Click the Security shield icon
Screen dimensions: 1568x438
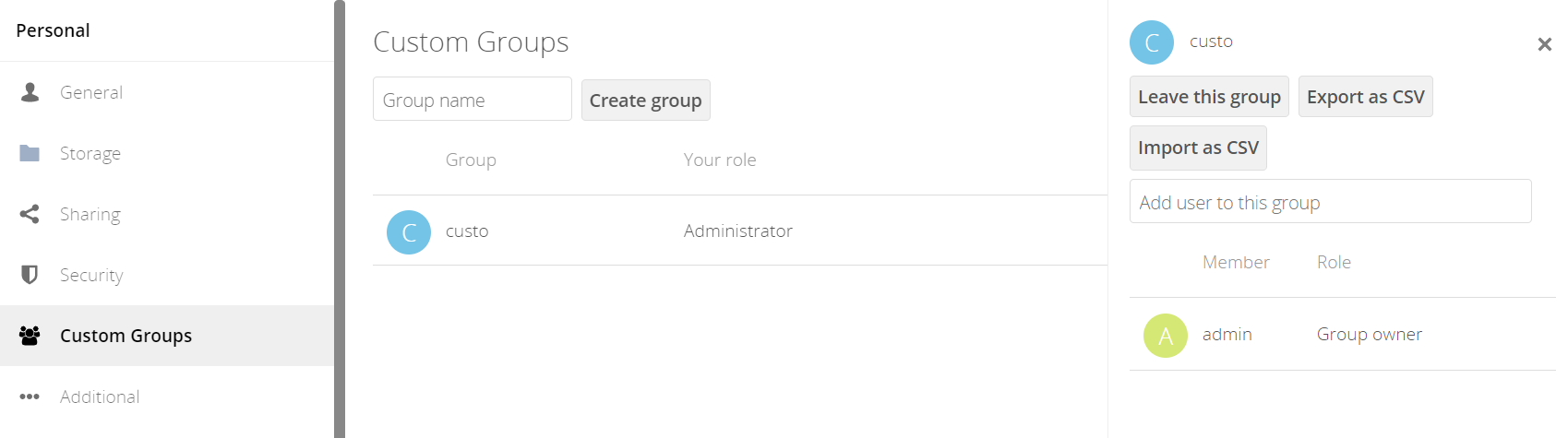tap(30, 275)
